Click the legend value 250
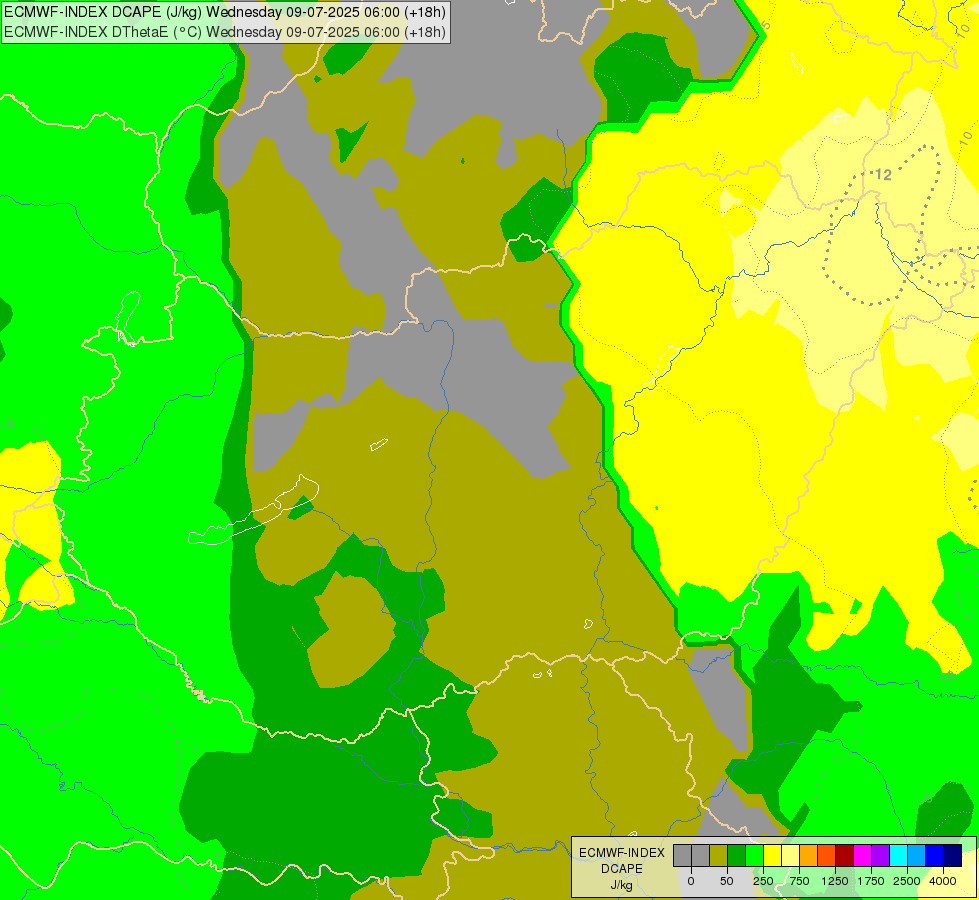 tap(763, 881)
